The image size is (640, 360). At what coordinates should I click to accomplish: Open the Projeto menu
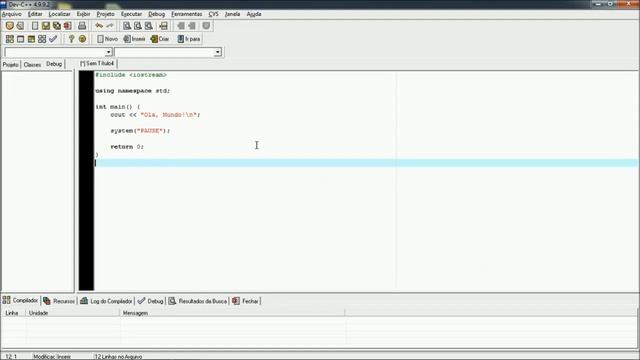(105, 14)
